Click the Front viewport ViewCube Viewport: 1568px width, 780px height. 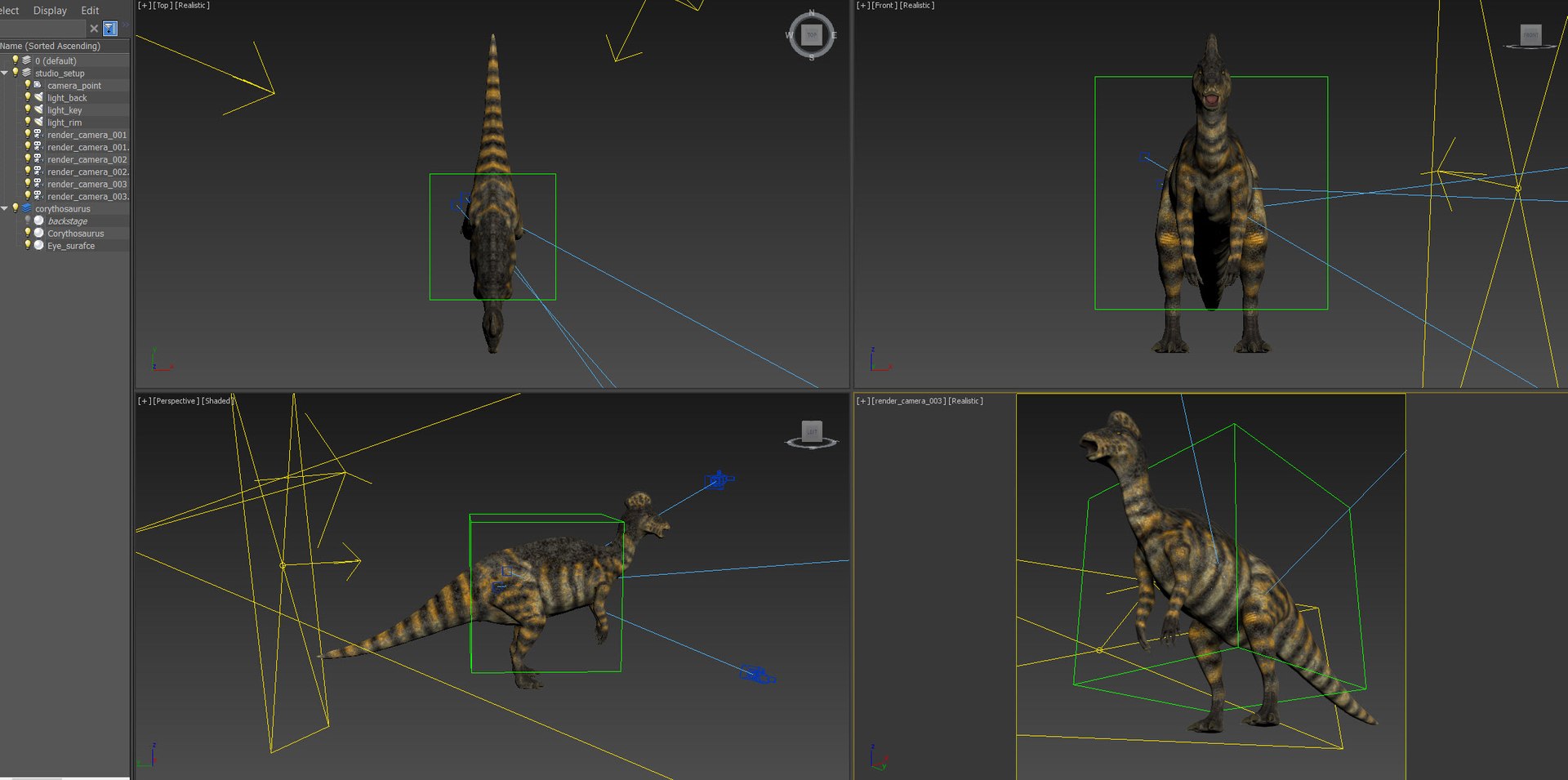1530,36
